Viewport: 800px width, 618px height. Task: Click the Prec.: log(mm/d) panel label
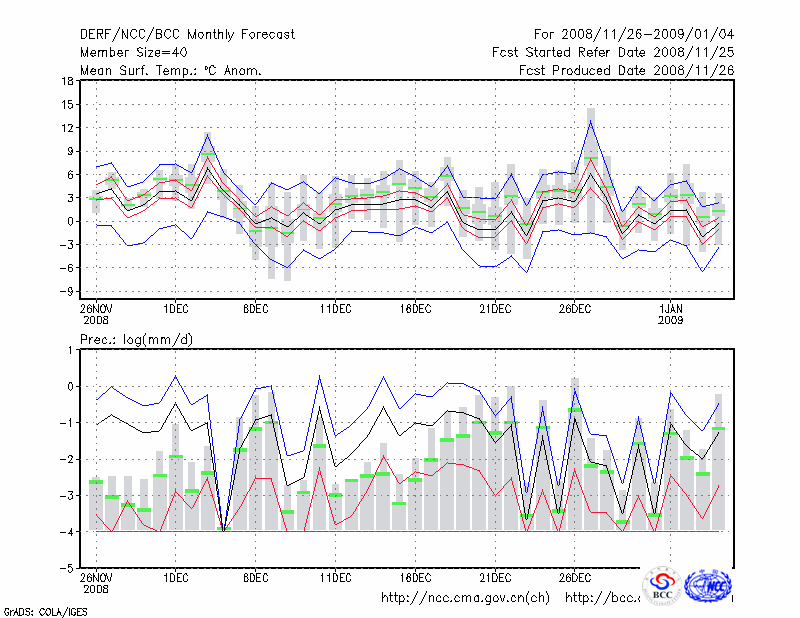tap(137, 340)
